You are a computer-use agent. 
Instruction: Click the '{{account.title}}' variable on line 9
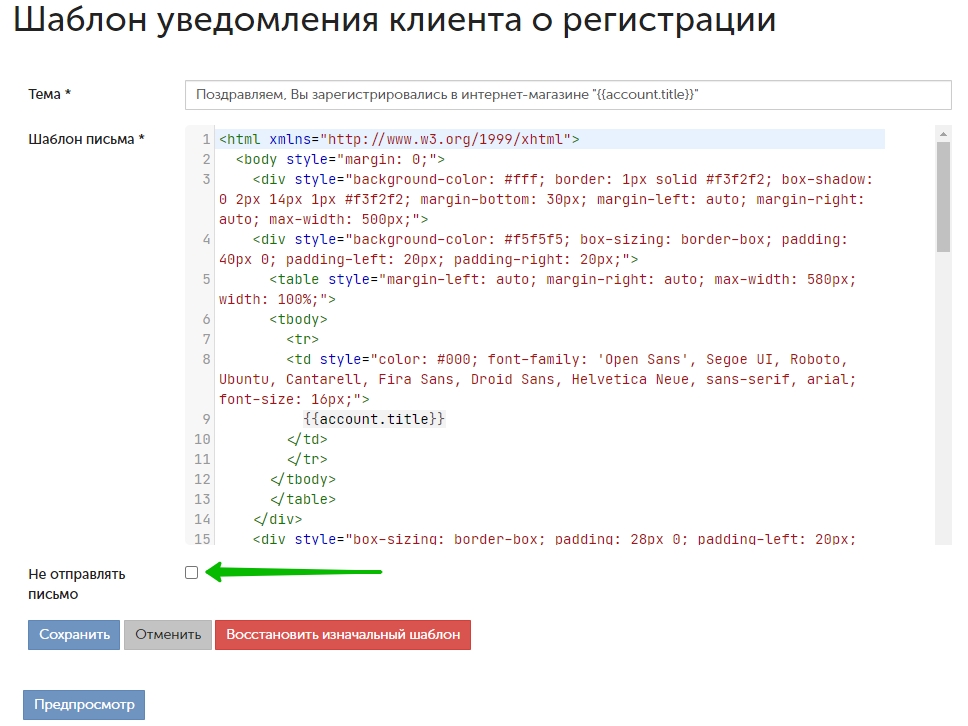[374, 419]
